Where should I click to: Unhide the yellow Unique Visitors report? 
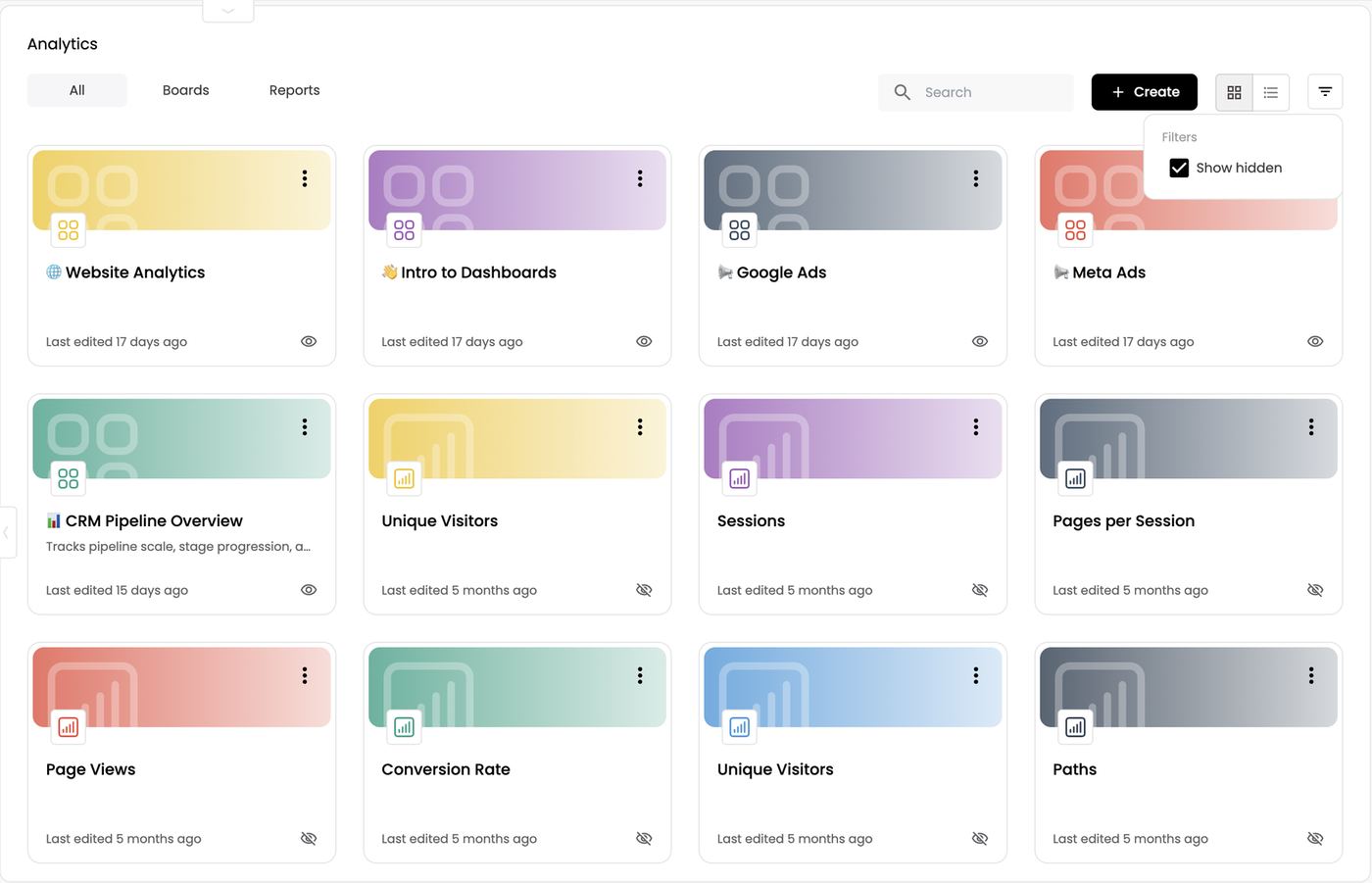644,590
